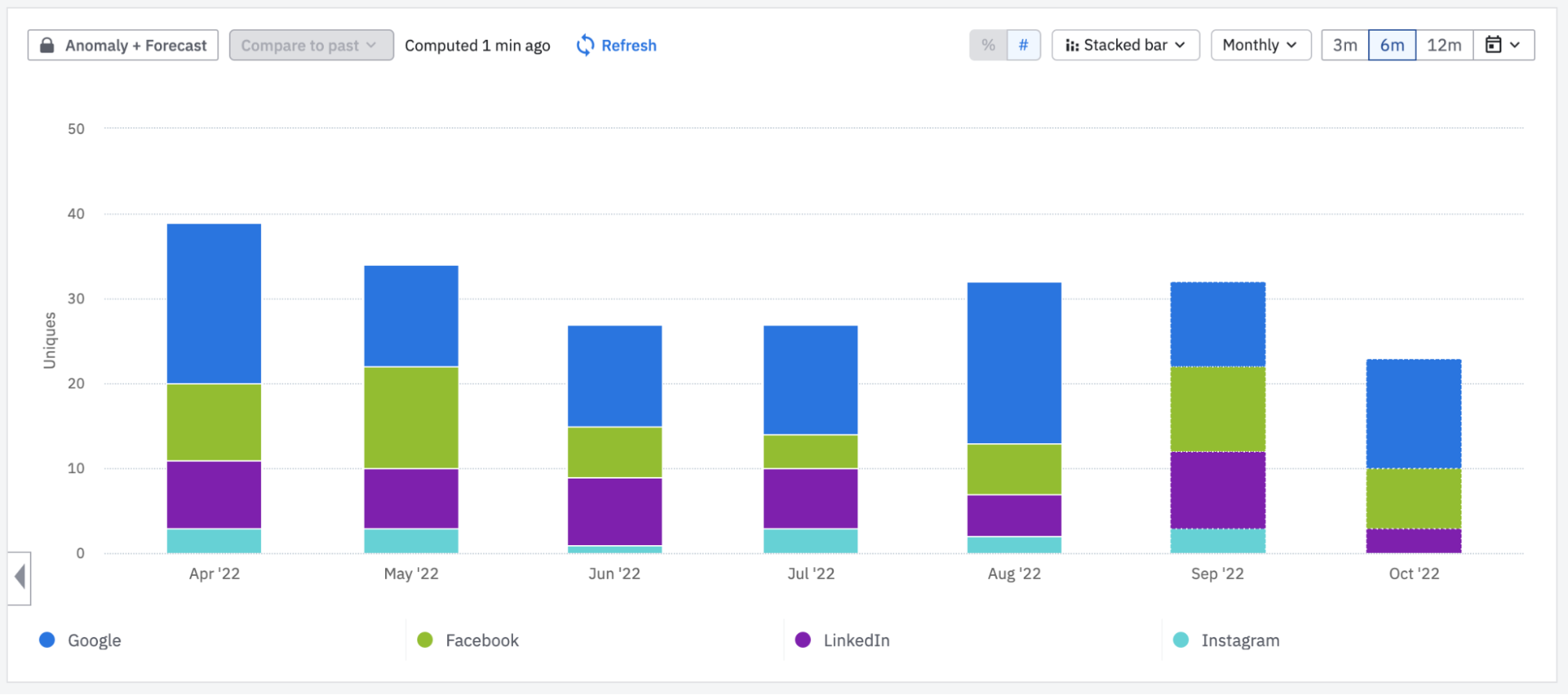
Task: Click the Apr '22 axis label
Action: [x=214, y=573]
